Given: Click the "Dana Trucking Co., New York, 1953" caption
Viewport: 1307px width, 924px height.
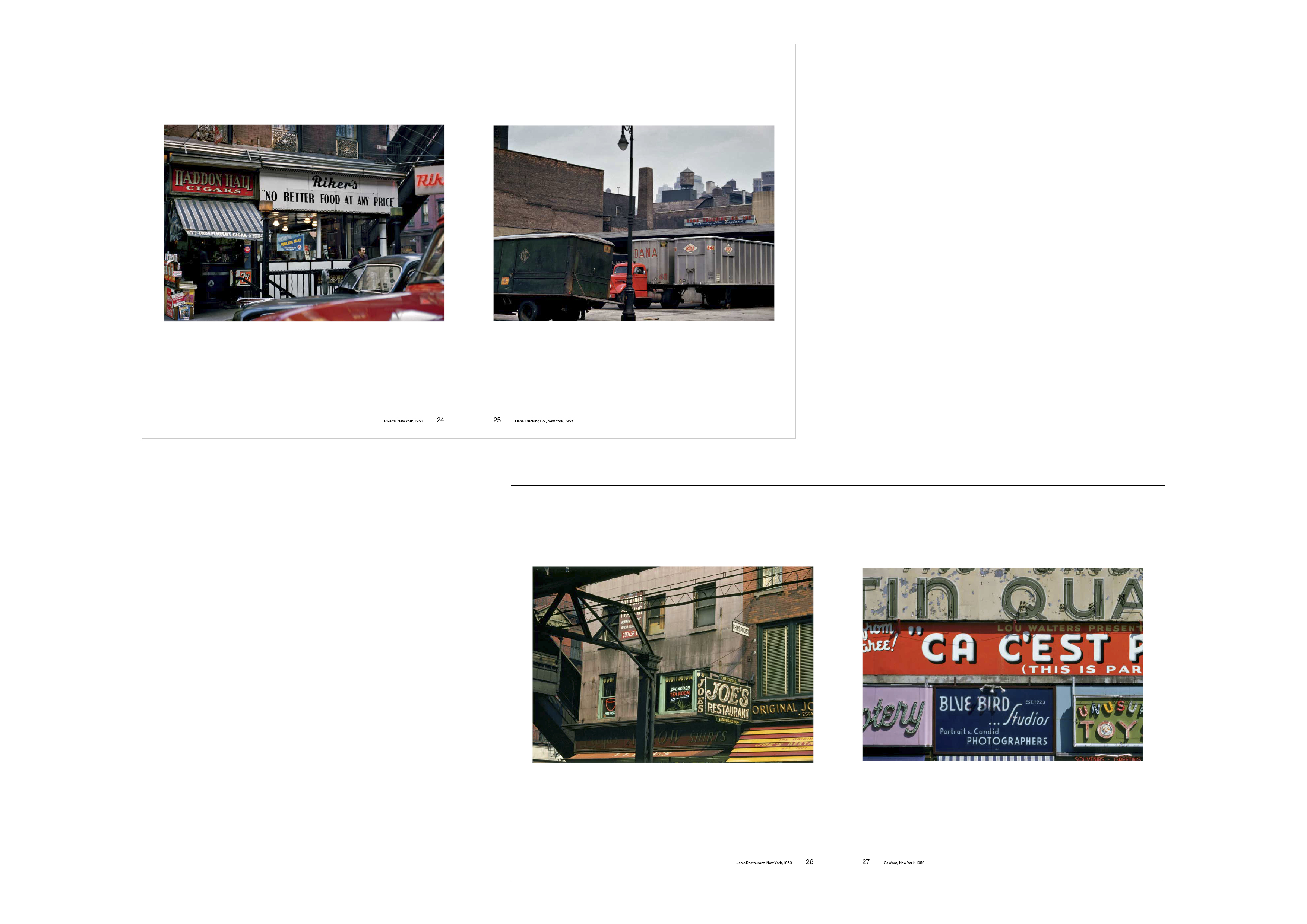Looking at the screenshot, I should (544, 421).
